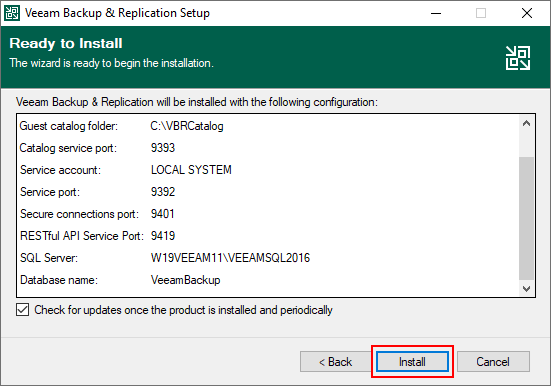
Task: Minimize the setup window
Action: coord(436,13)
